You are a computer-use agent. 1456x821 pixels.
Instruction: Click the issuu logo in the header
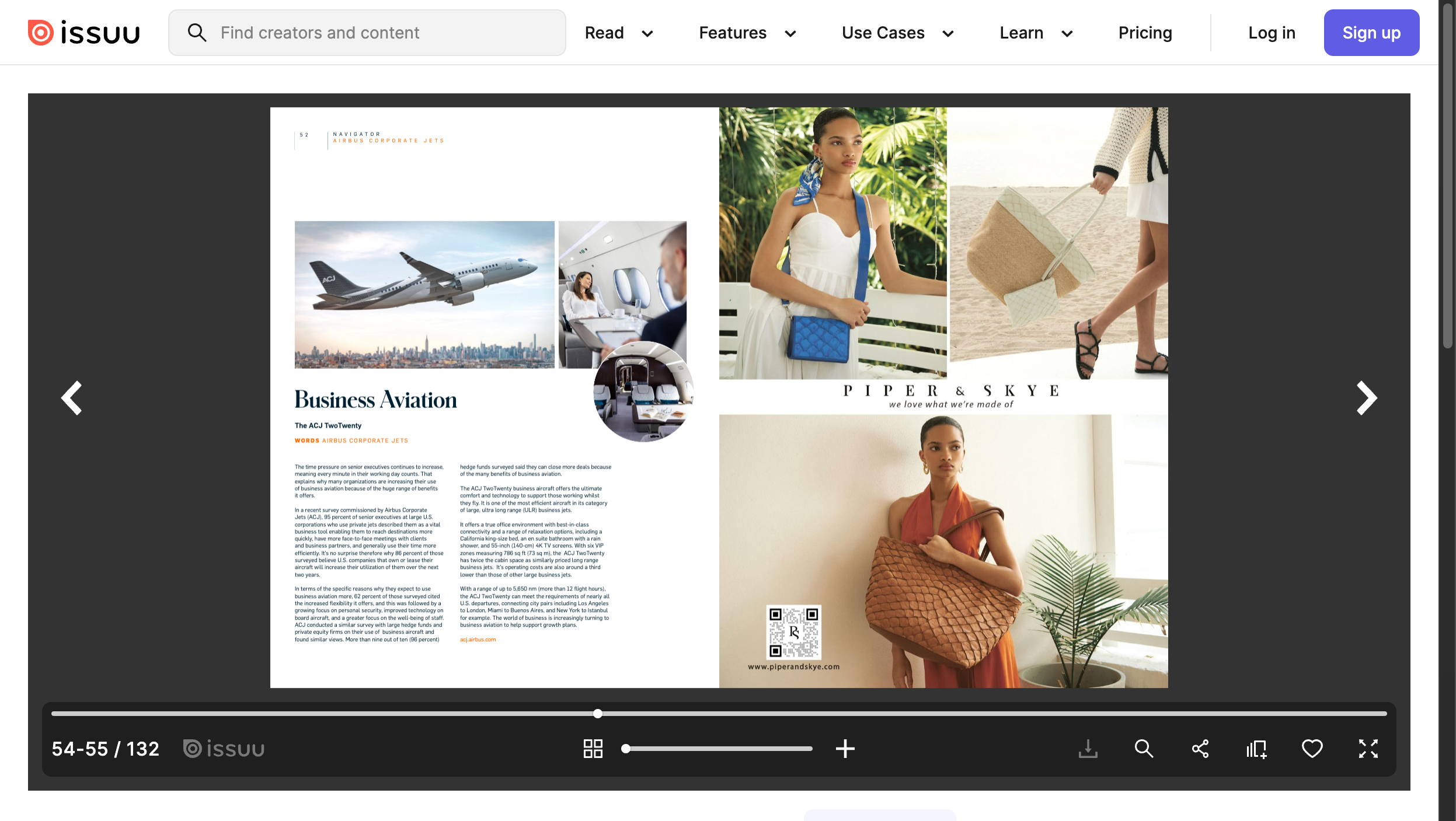pos(84,33)
